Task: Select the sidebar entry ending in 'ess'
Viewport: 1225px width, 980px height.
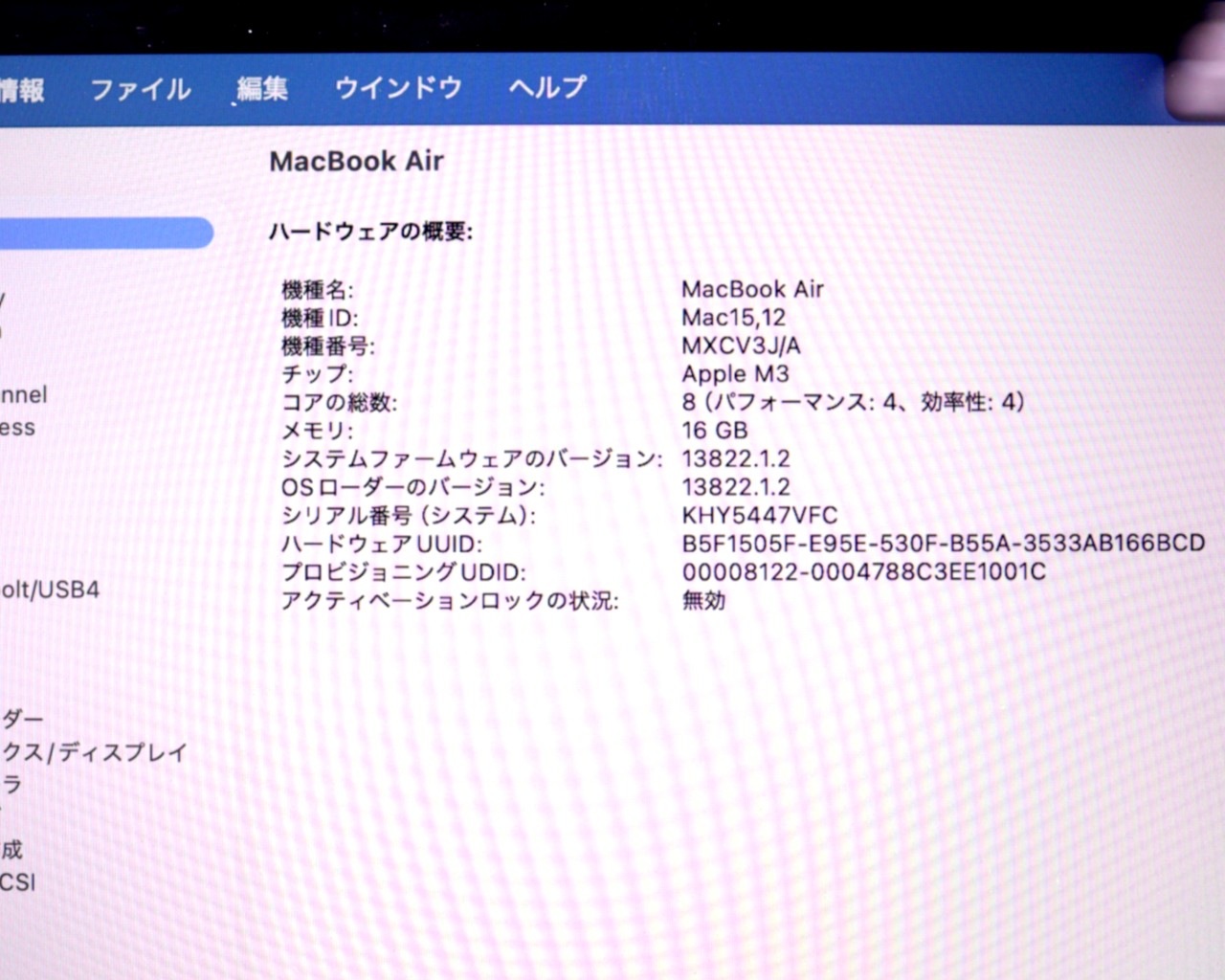Action: pyautogui.click(x=17, y=428)
